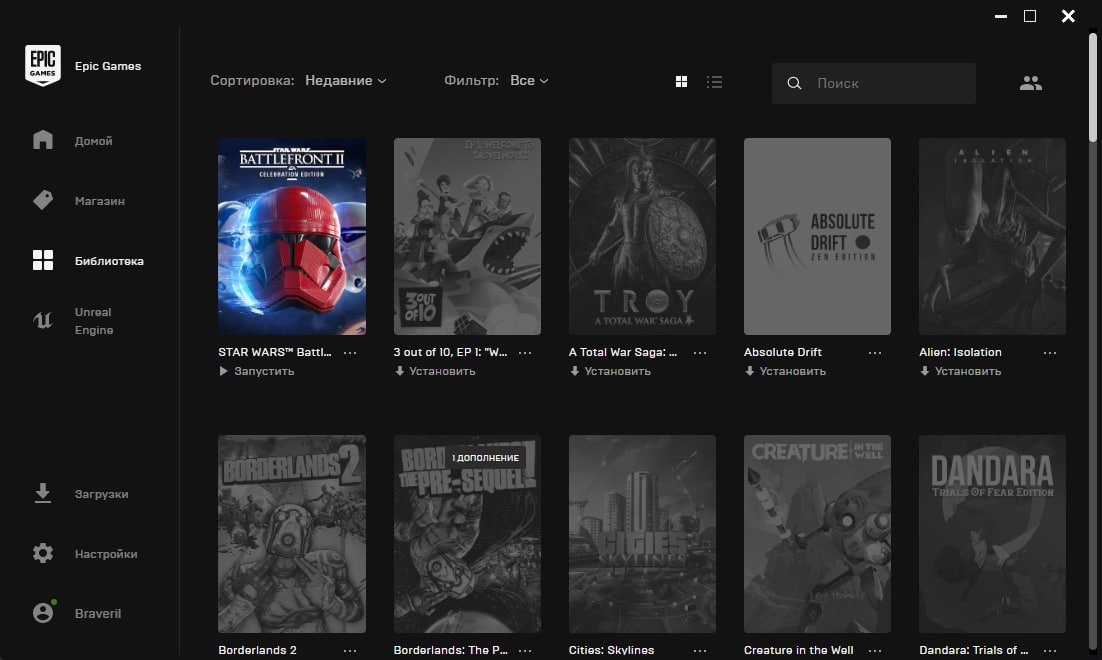Click the Epic Games logo
This screenshot has width=1102, height=660.
point(43,65)
